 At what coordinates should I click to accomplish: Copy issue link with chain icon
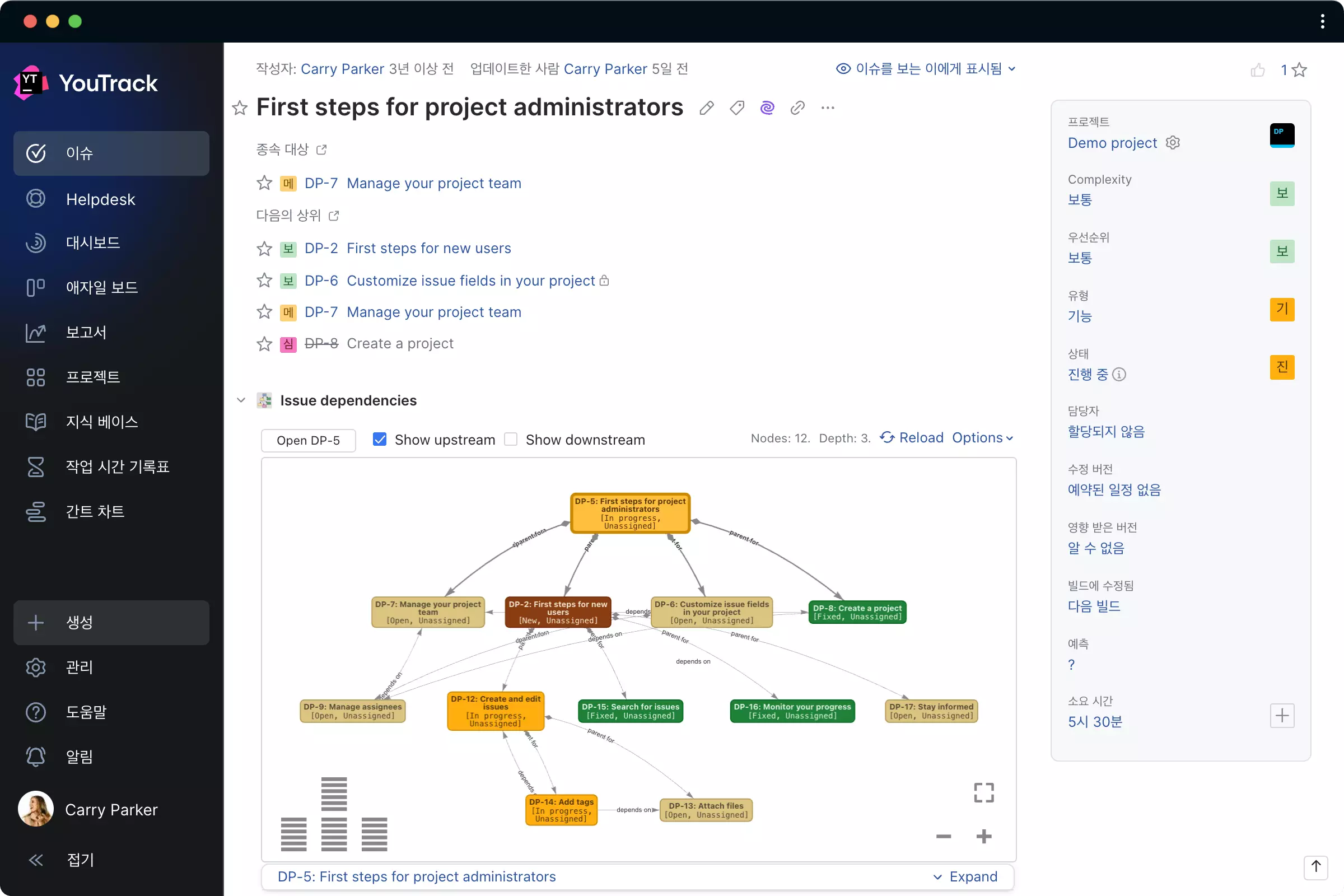click(x=797, y=108)
